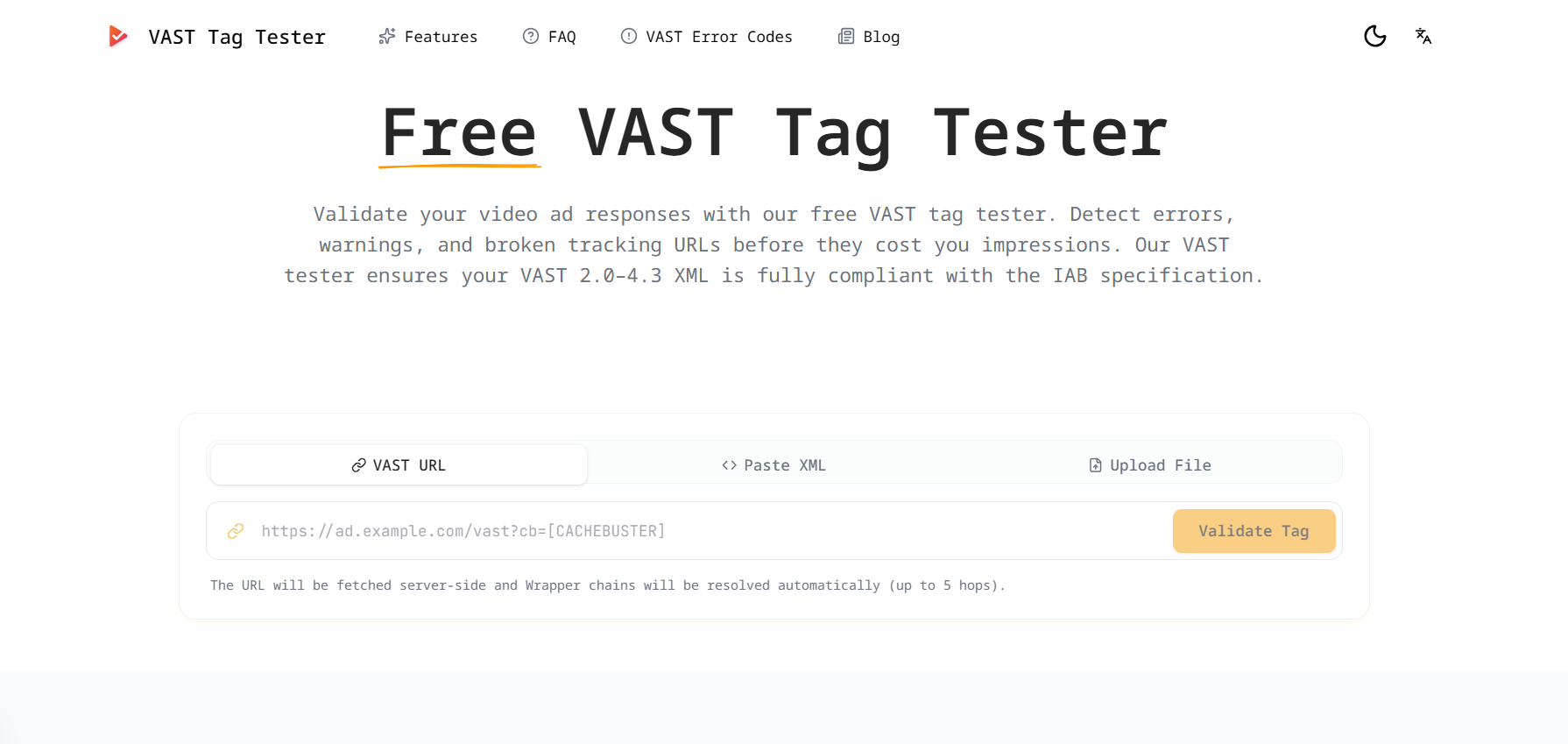The image size is (1568, 744).
Task: Click the FAQ question mark icon
Action: (x=531, y=36)
